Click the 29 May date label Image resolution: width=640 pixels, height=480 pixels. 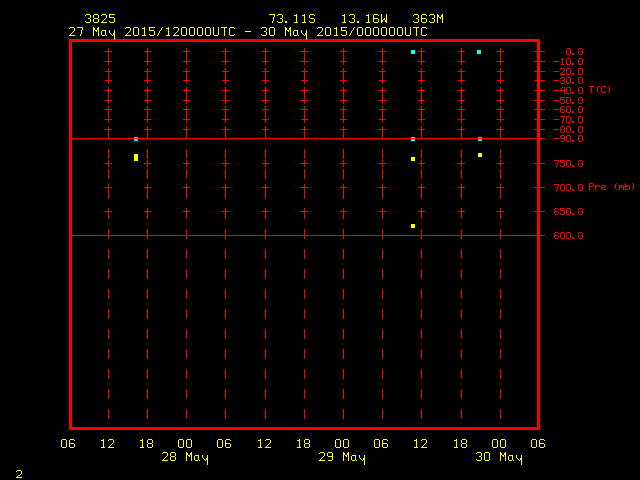(342, 458)
